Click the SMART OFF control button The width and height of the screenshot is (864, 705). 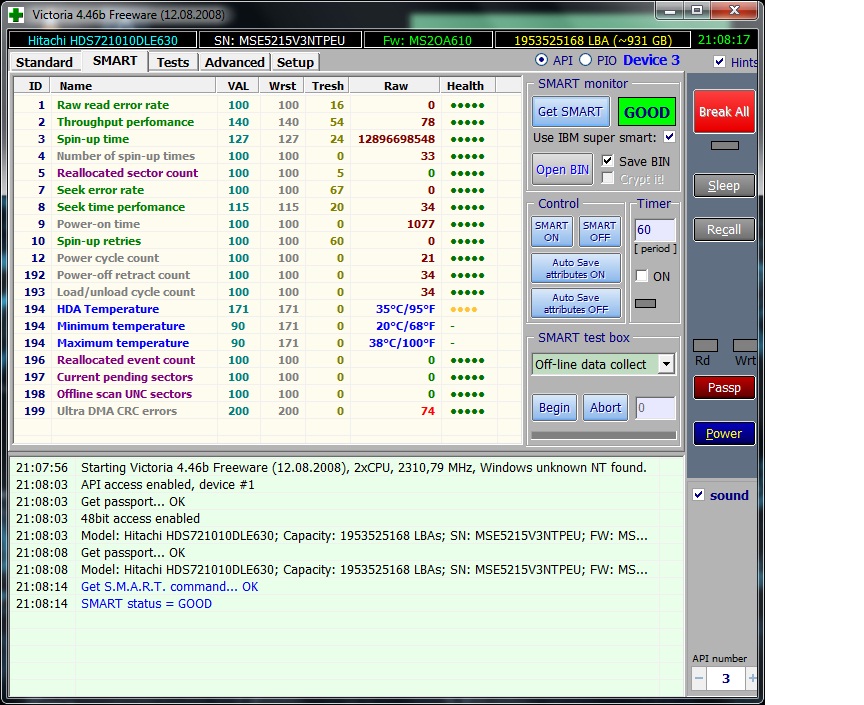coord(599,231)
